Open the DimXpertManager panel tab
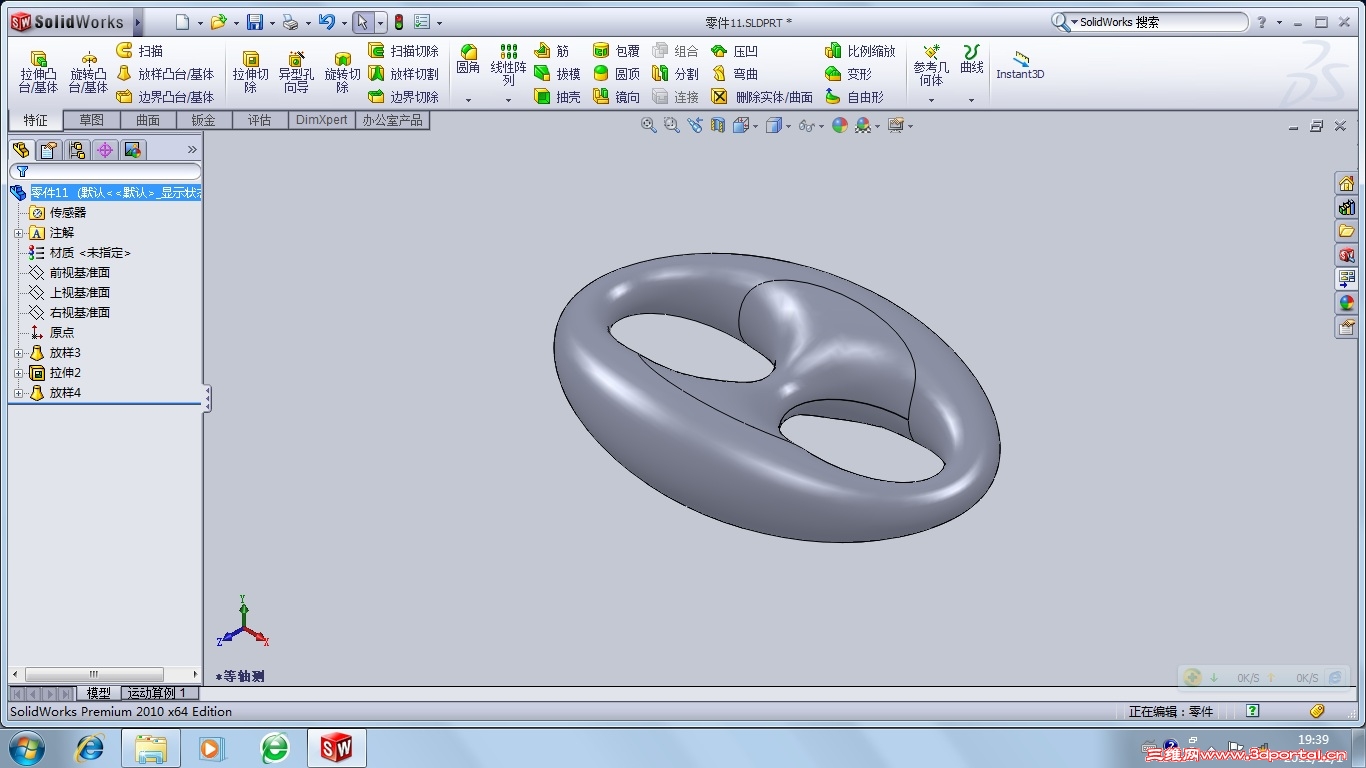The image size is (1366, 768). [105, 150]
